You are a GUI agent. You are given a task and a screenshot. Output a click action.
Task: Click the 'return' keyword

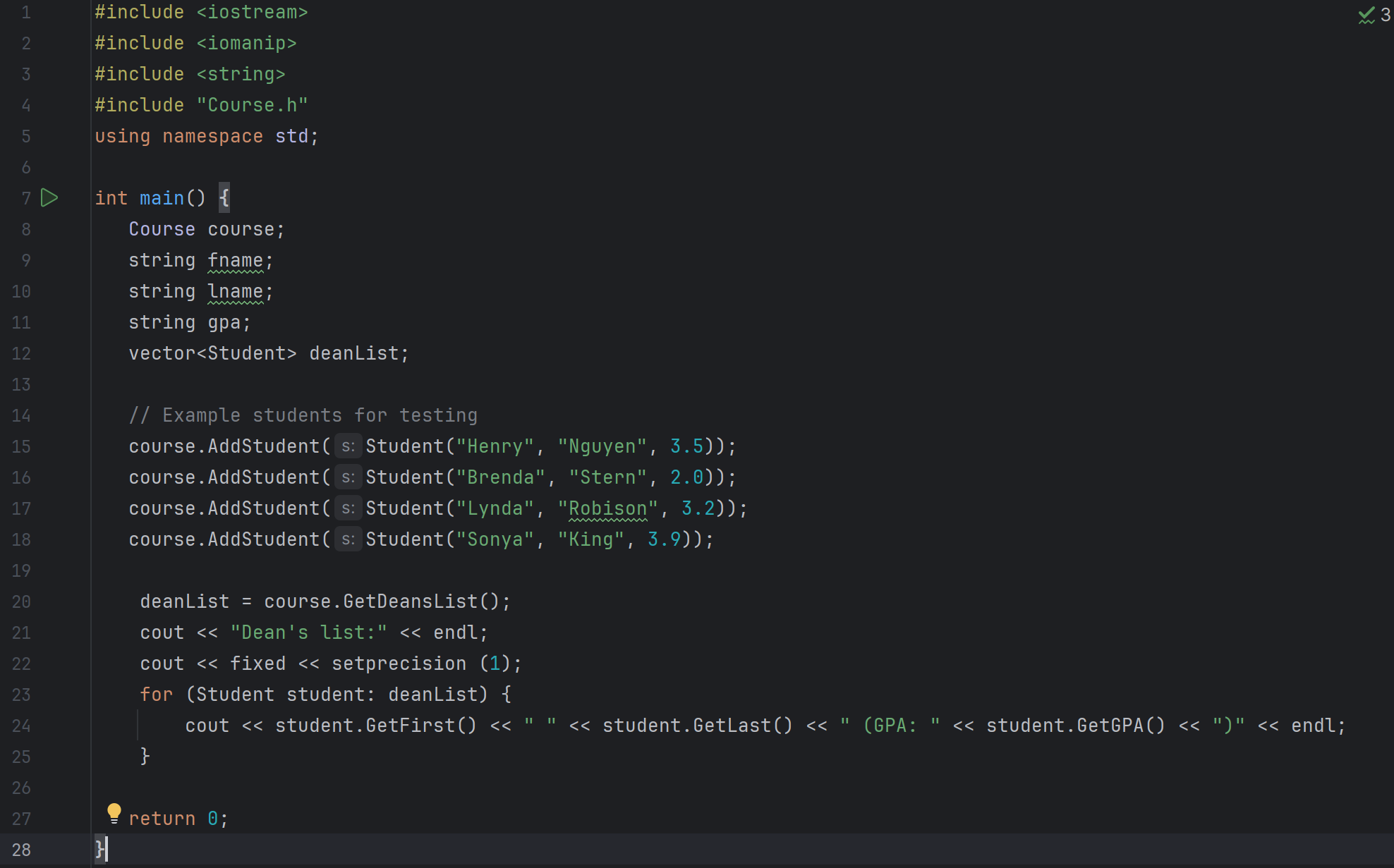(162, 819)
